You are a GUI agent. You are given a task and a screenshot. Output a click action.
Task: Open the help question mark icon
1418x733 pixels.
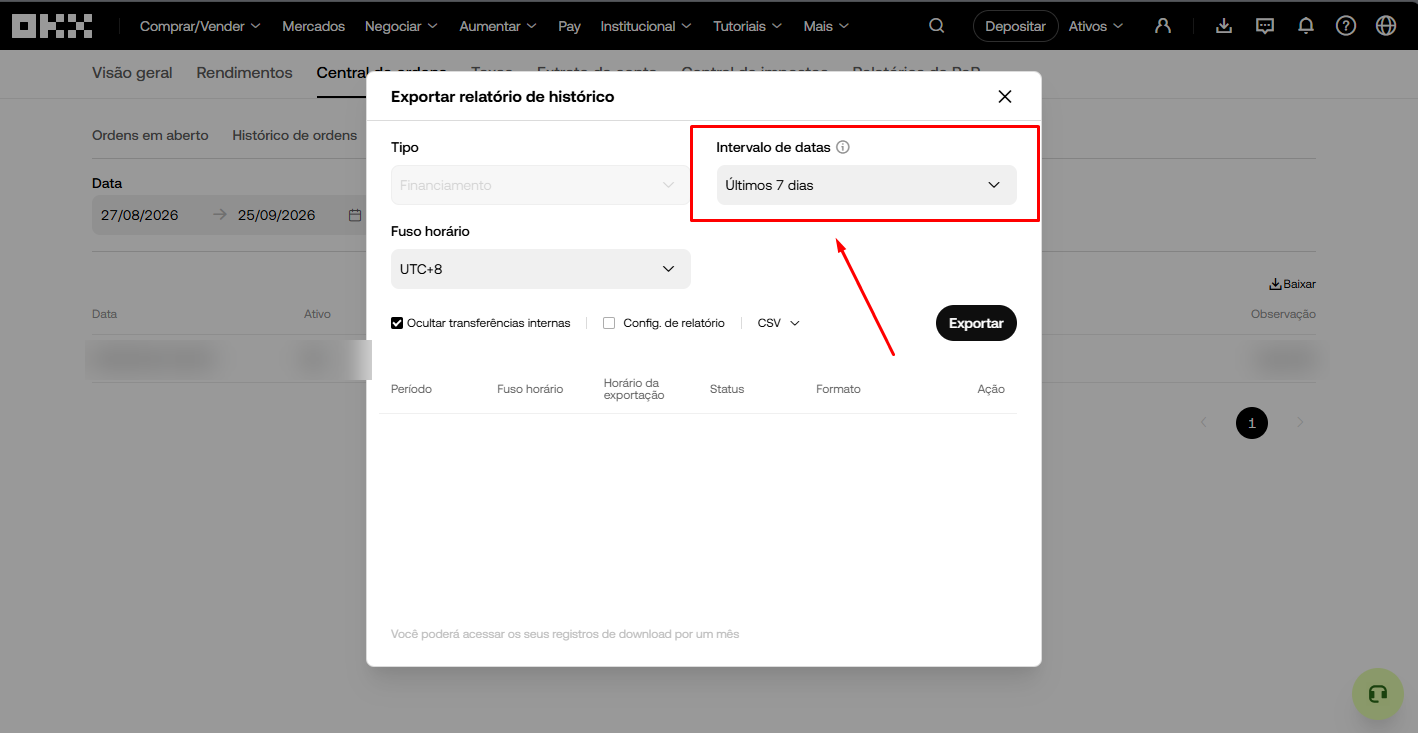pos(1346,26)
